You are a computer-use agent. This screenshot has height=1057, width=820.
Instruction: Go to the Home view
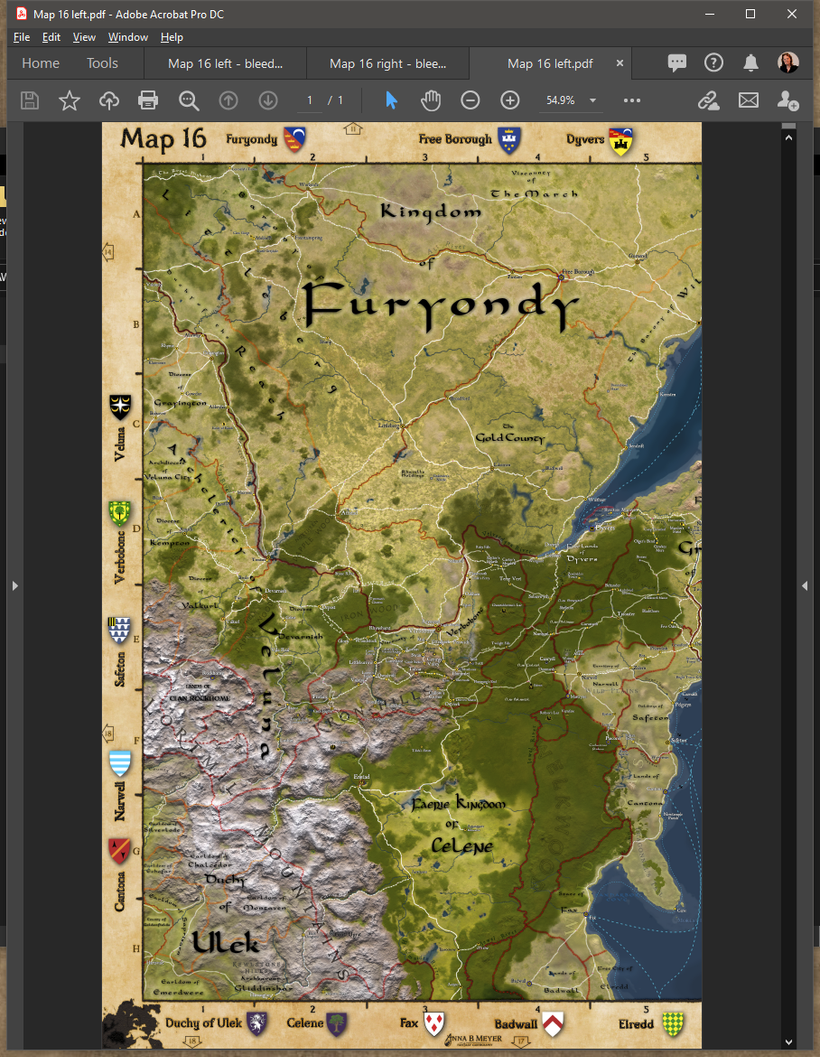pyautogui.click(x=40, y=62)
